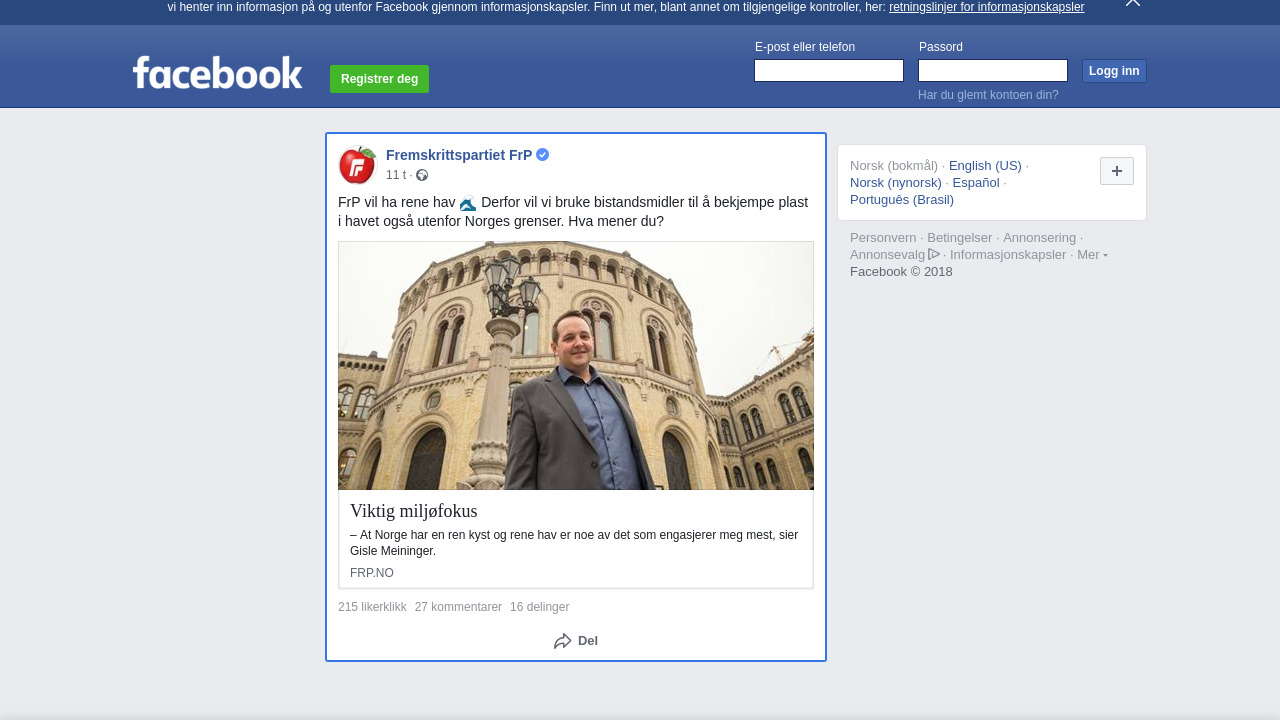Viewport: 1280px width, 720px height.
Task: Switch language to Norsk (nynorsk)
Action: 896,183
